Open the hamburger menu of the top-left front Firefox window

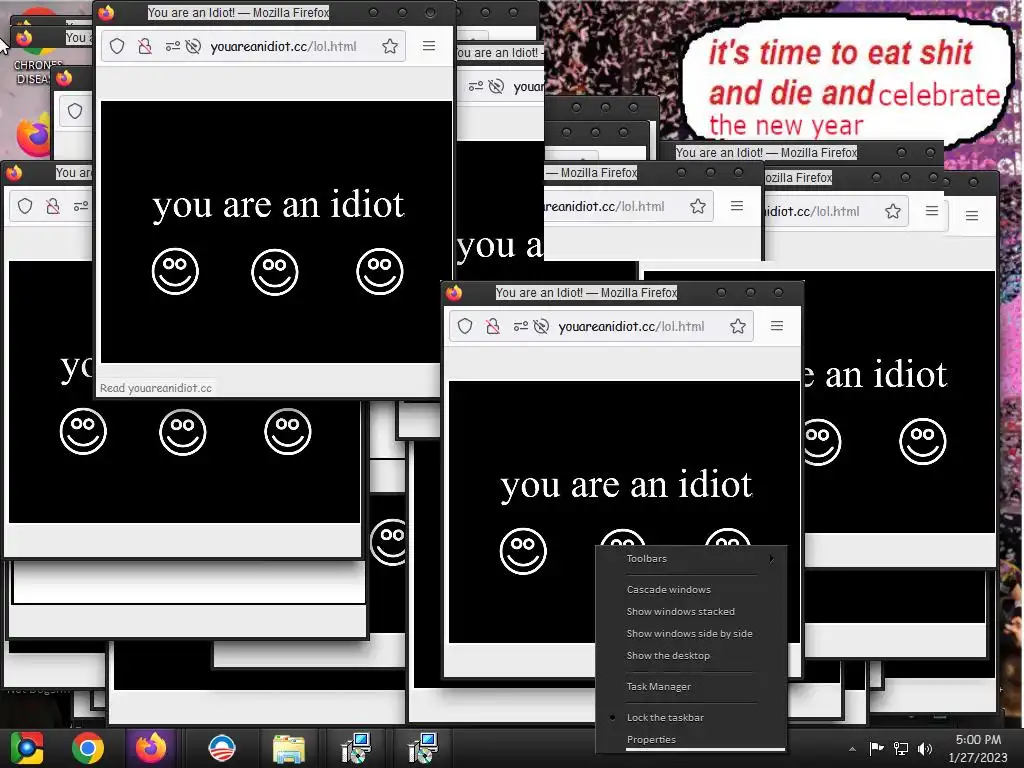point(429,46)
